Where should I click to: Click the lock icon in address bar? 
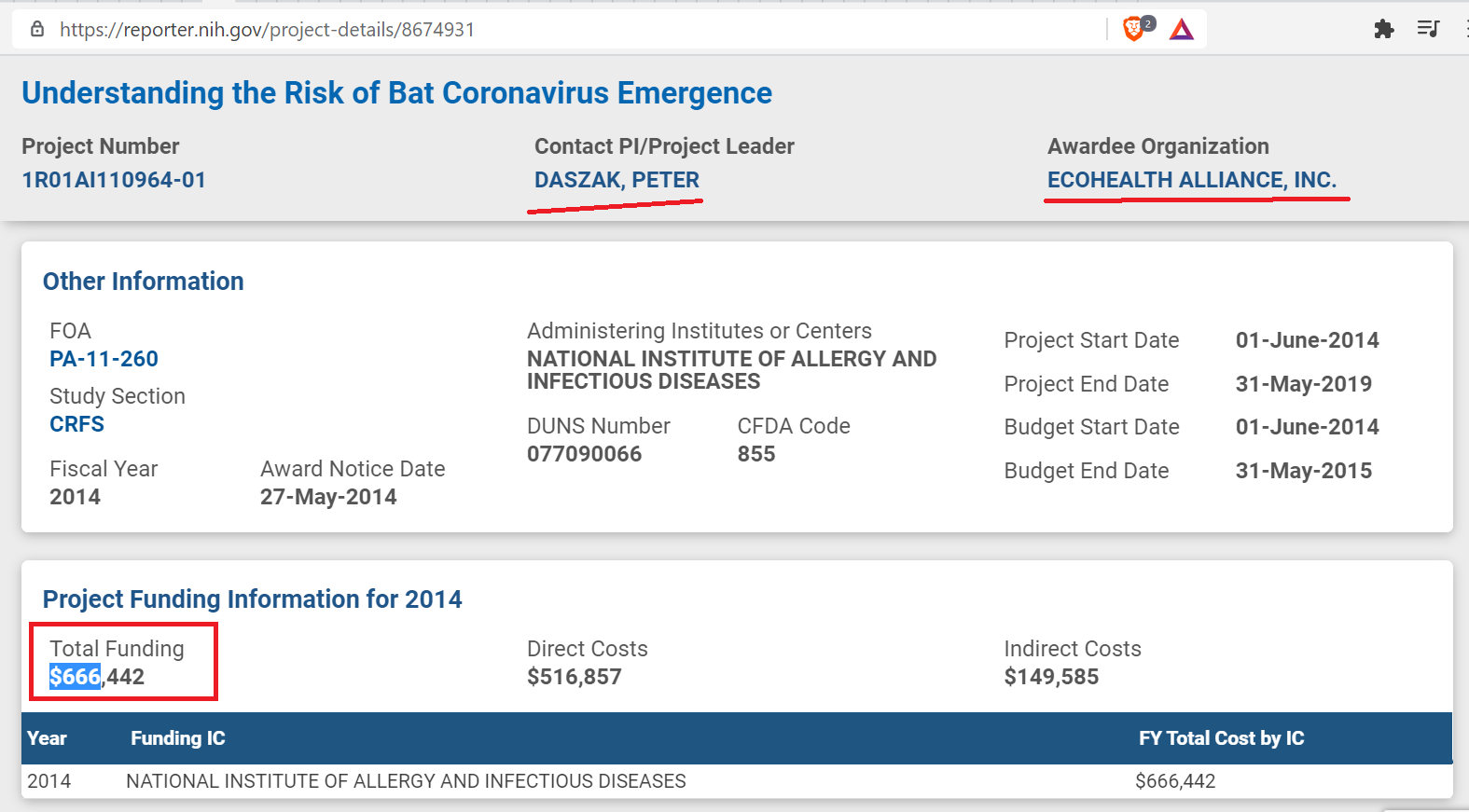(x=37, y=29)
